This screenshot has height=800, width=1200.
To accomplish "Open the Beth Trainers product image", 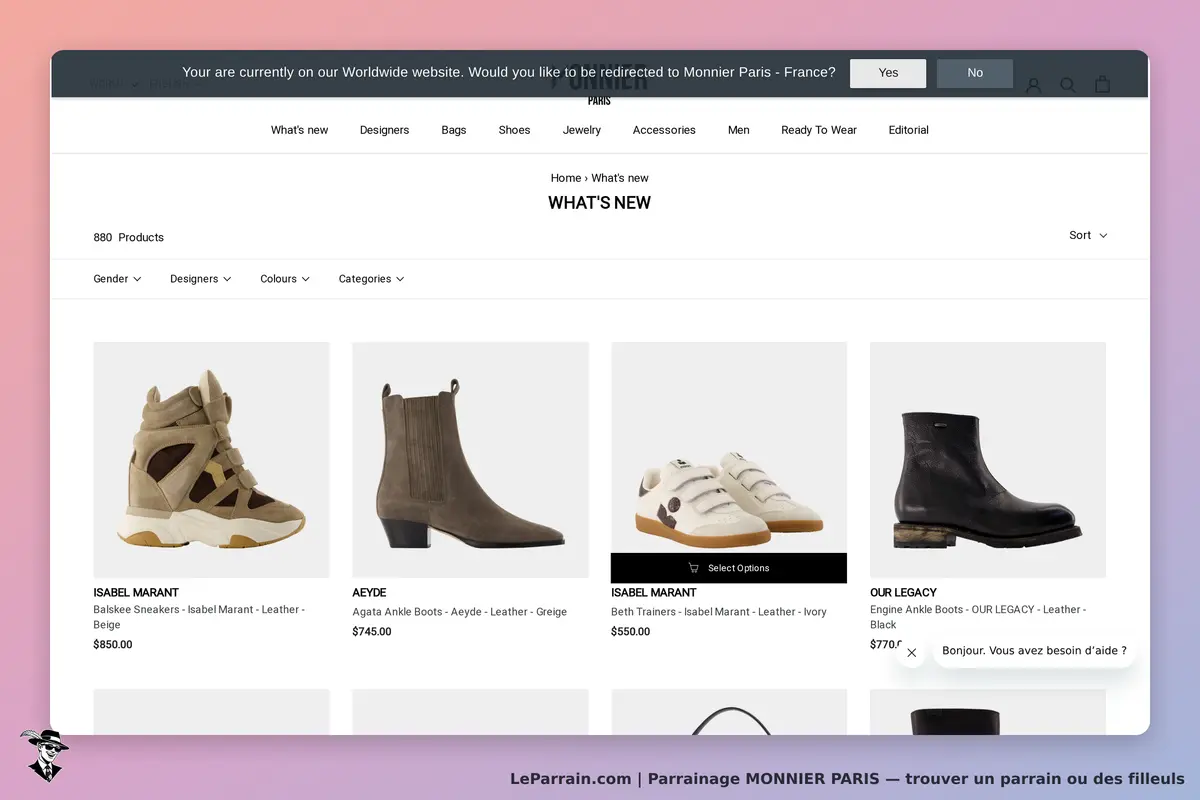I will [x=729, y=448].
